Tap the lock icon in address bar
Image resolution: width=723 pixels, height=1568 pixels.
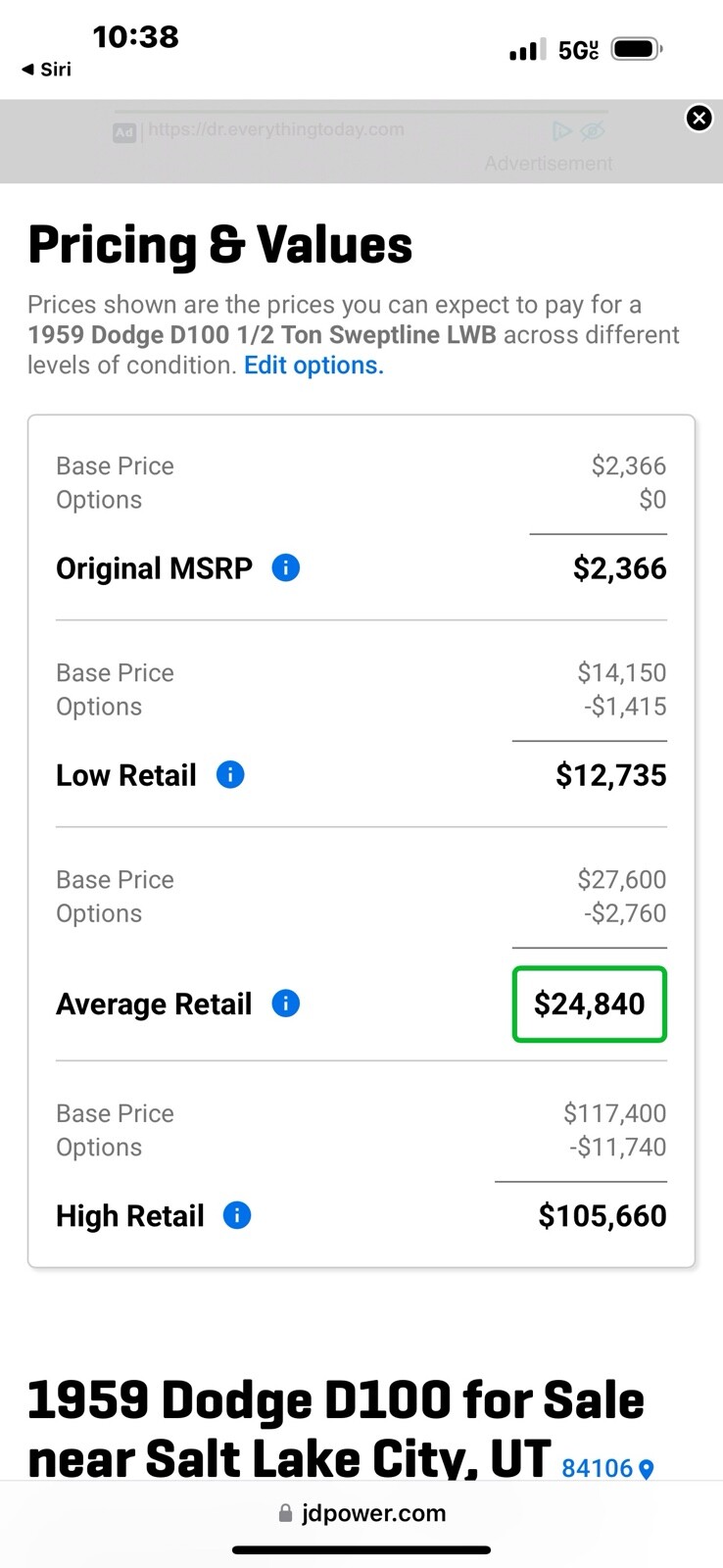point(285,1514)
